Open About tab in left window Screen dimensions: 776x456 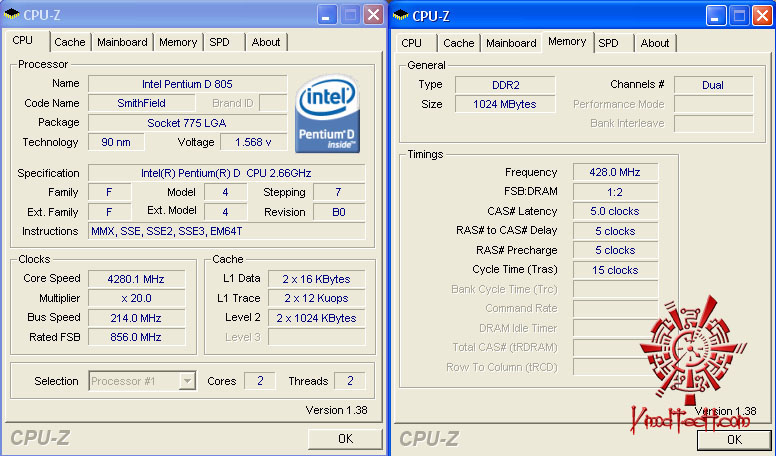pos(266,42)
